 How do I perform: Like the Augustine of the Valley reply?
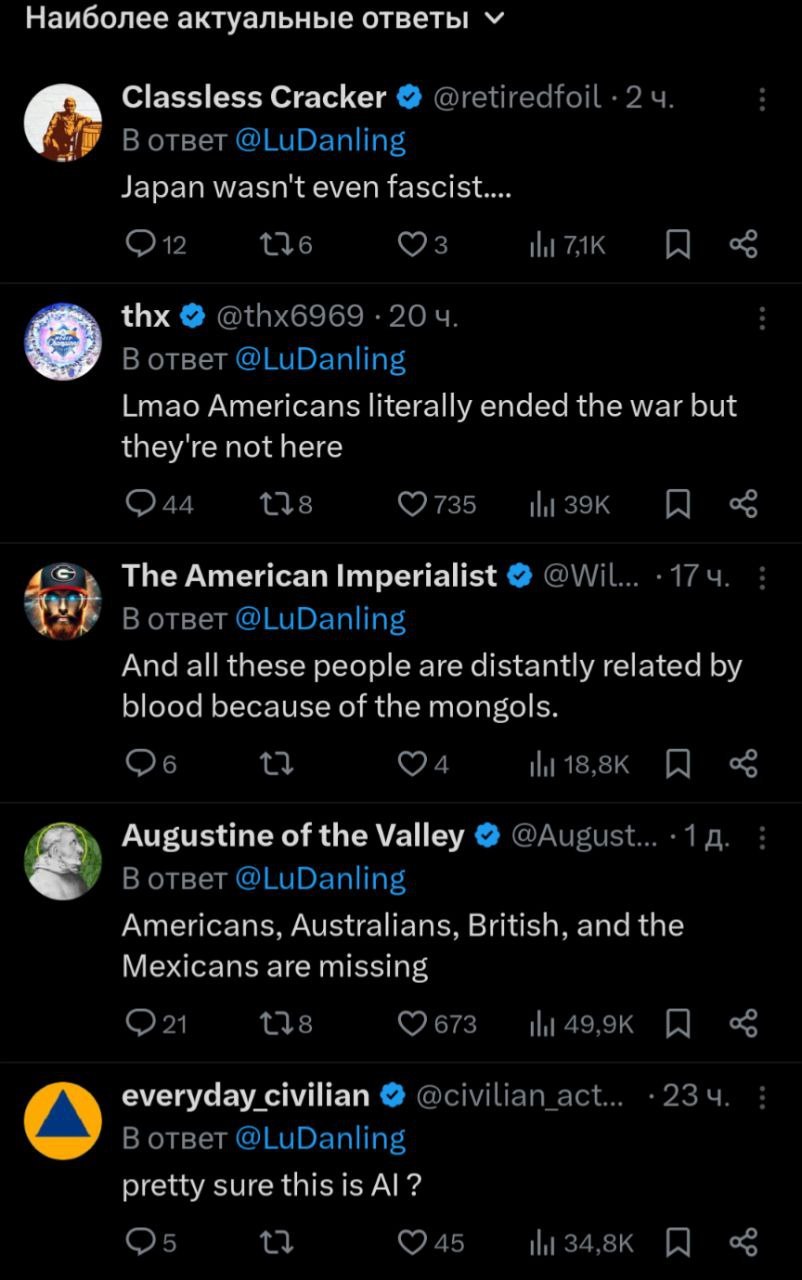[x=412, y=1024]
